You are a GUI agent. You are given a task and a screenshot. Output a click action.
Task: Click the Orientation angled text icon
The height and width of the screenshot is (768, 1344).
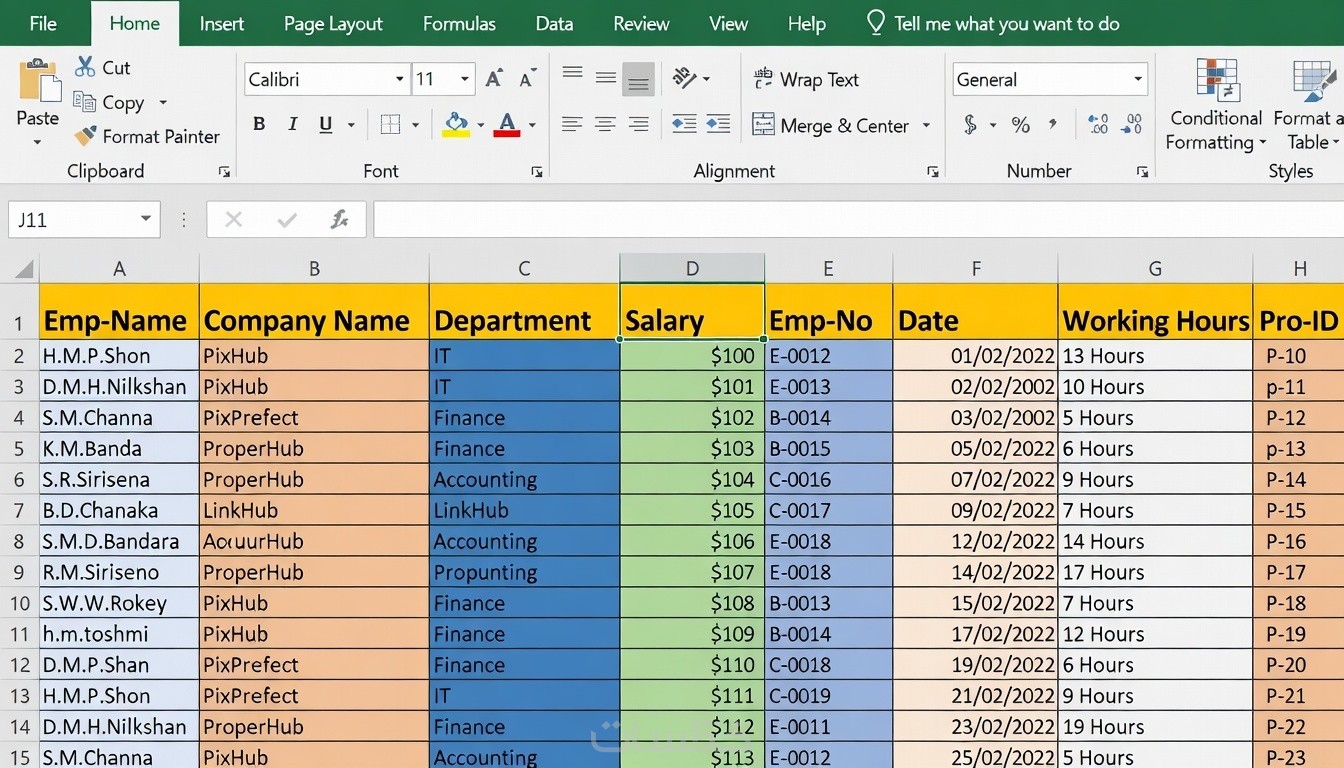[x=685, y=78]
